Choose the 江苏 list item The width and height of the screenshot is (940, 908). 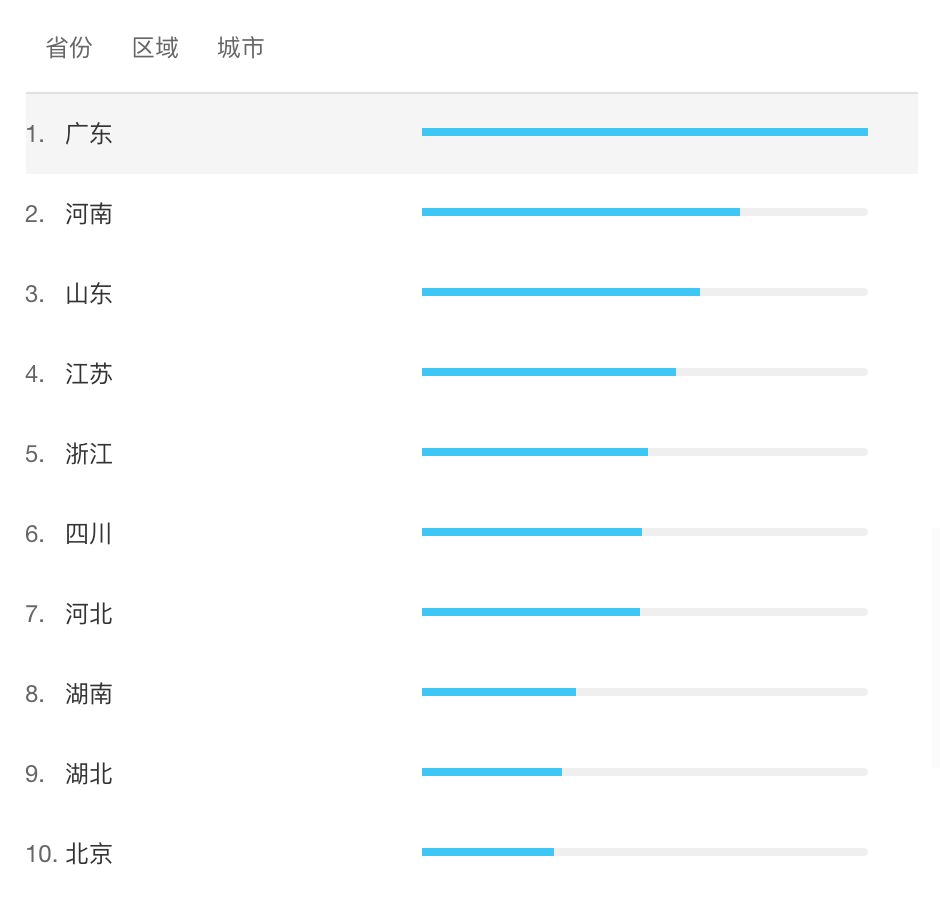[89, 374]
